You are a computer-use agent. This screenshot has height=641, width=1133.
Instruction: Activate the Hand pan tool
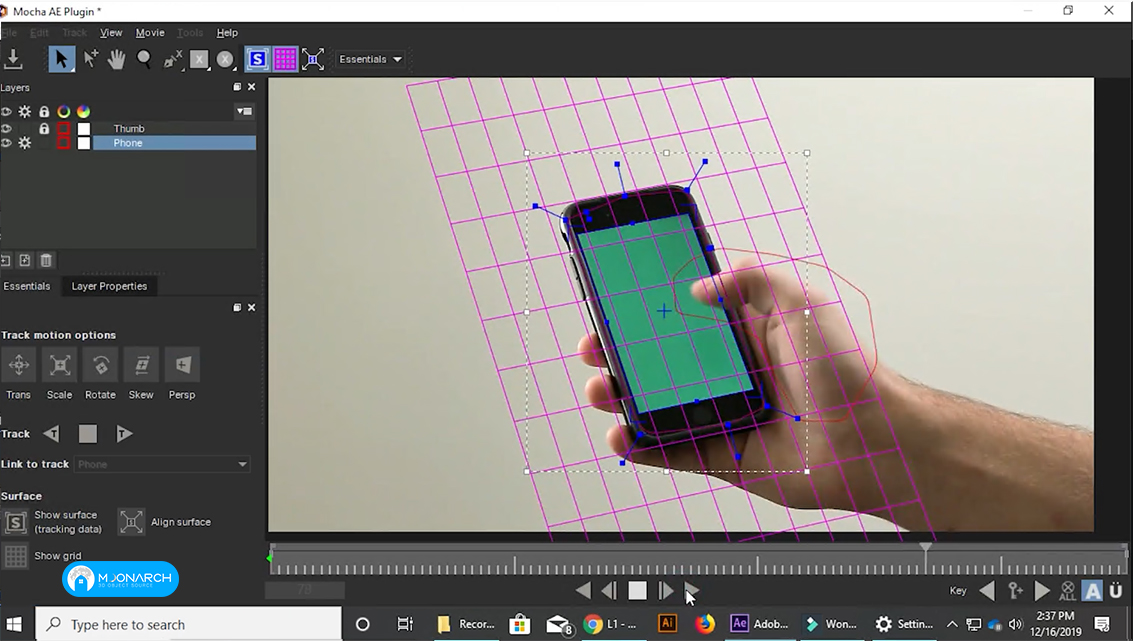coord(116,59)
